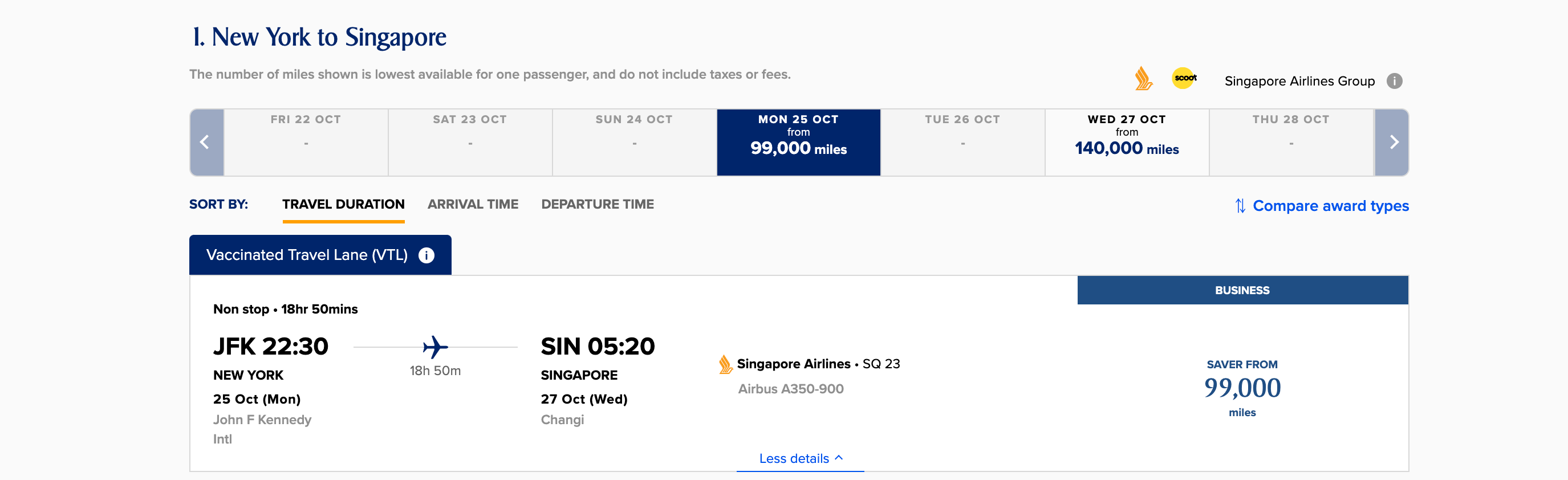Viewport: 1568px width, 480px height.
Task: Click the Business cabin header
Action: click(x=1242, y=290)
